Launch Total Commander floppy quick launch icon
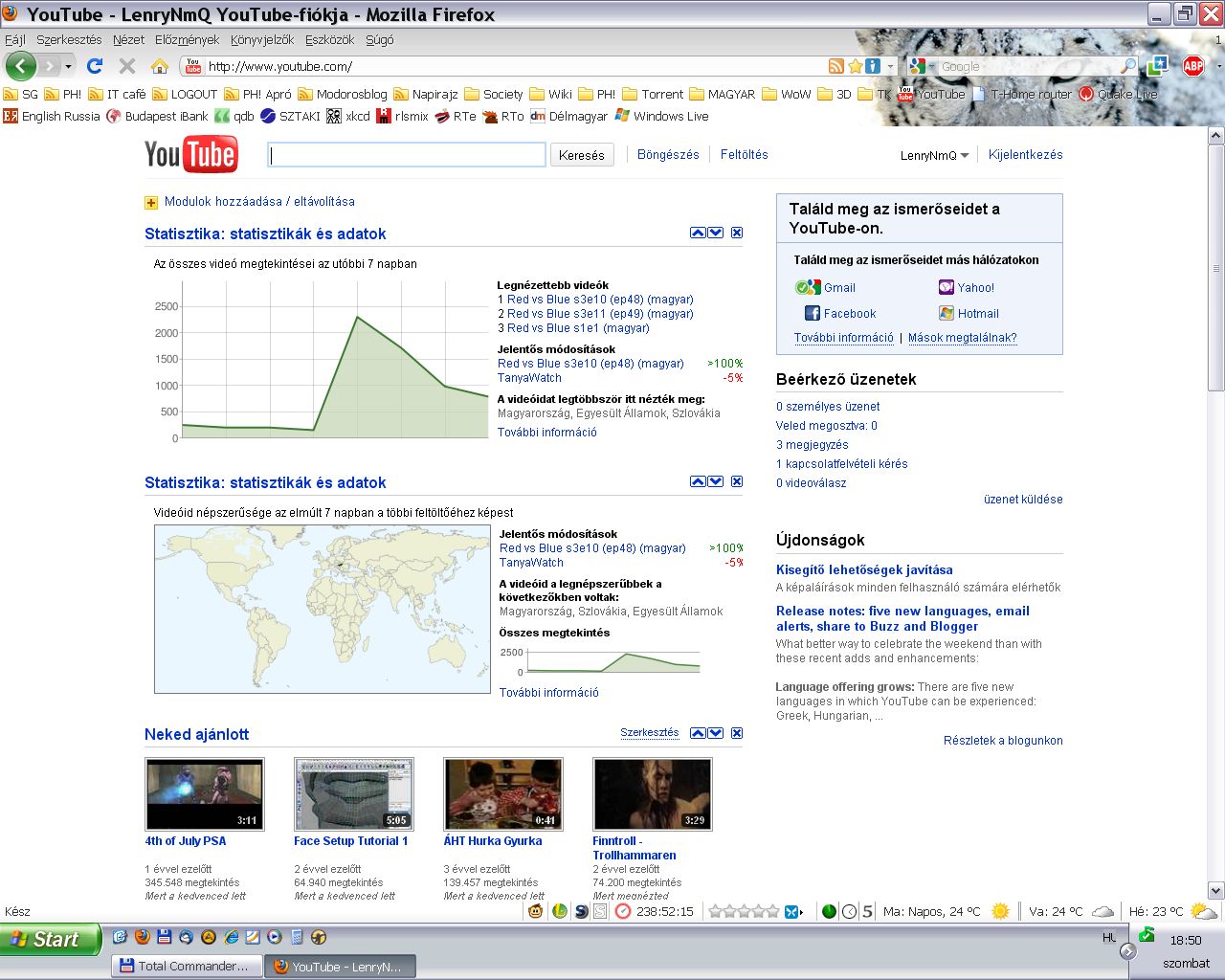Viewport: 1225px width, 980px height. point(164,938)
